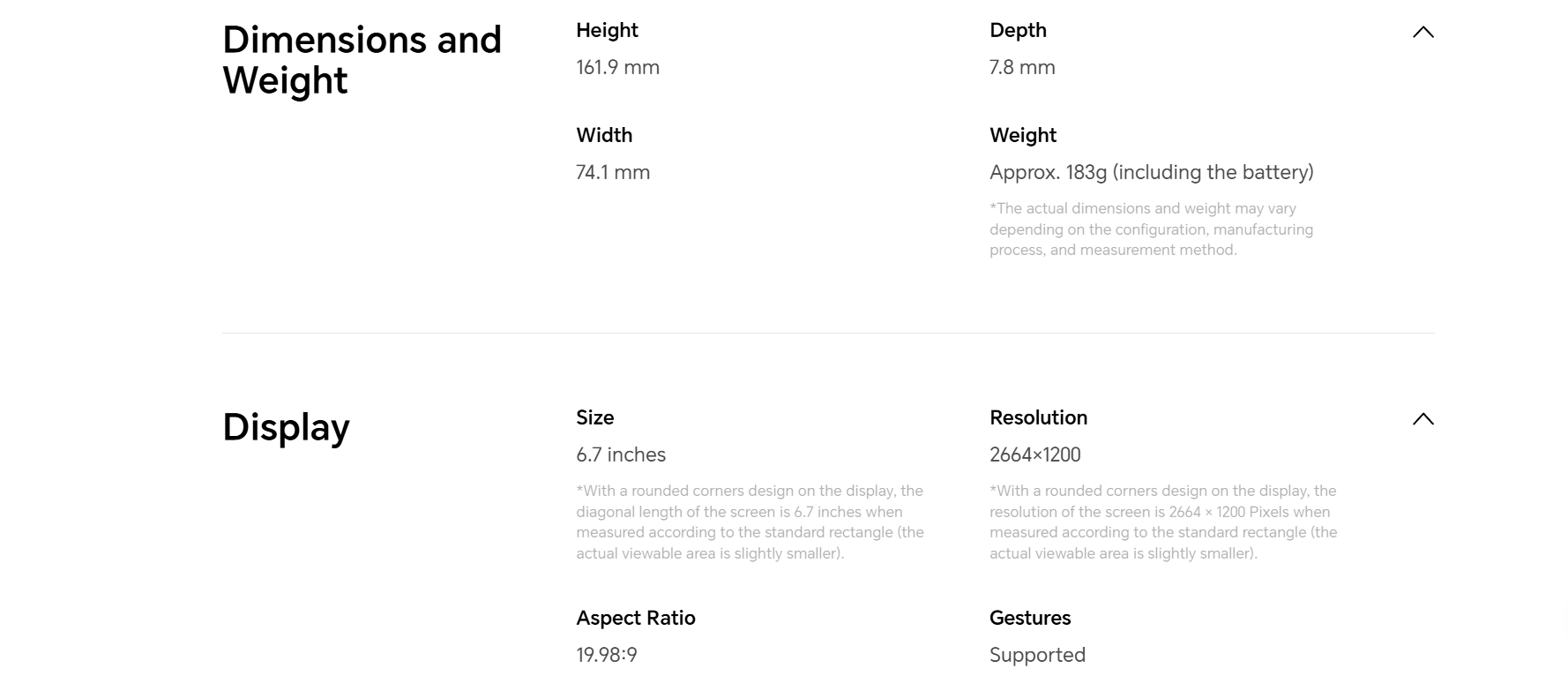Click the Dimensions and Weight heading
The image size is (1568, 691).
click(x=362, y=60)
